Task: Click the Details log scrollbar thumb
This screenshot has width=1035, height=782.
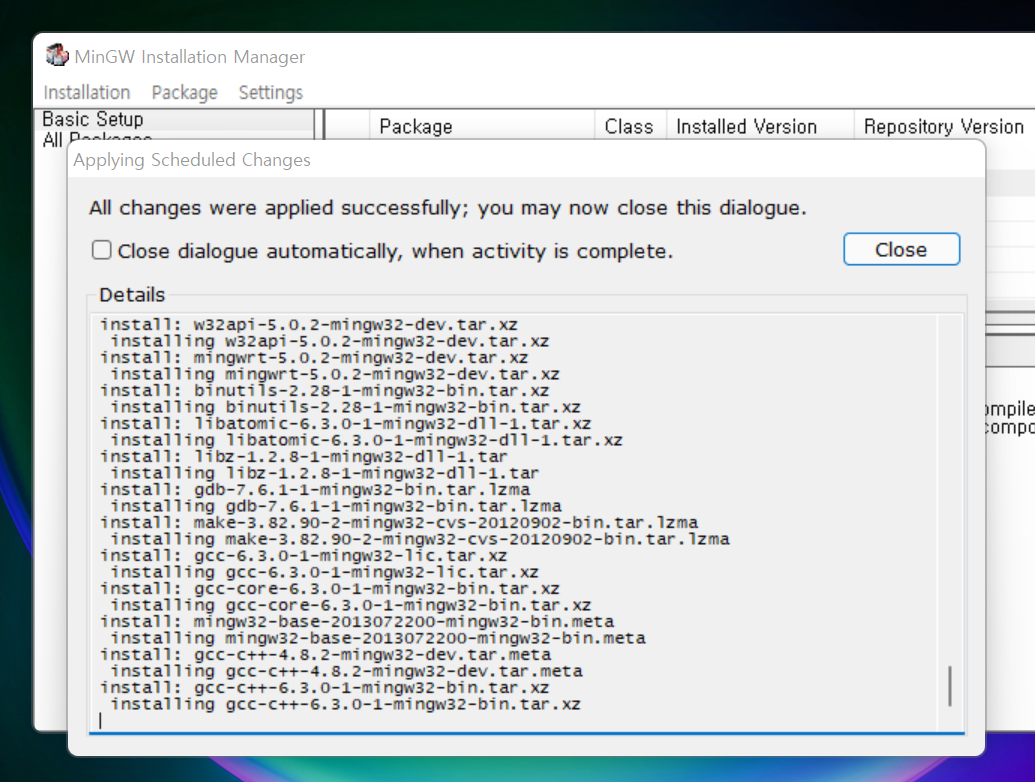Action: point(950,686)
